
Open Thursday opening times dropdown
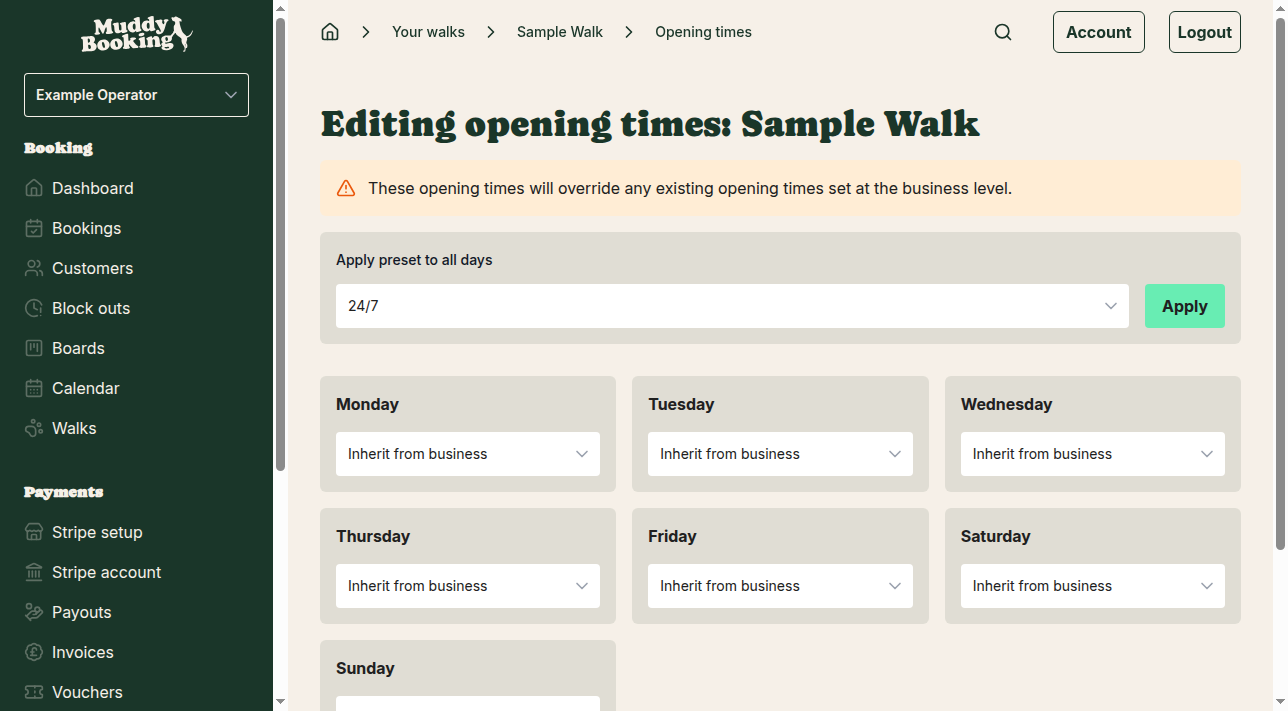tap(468, 586)
